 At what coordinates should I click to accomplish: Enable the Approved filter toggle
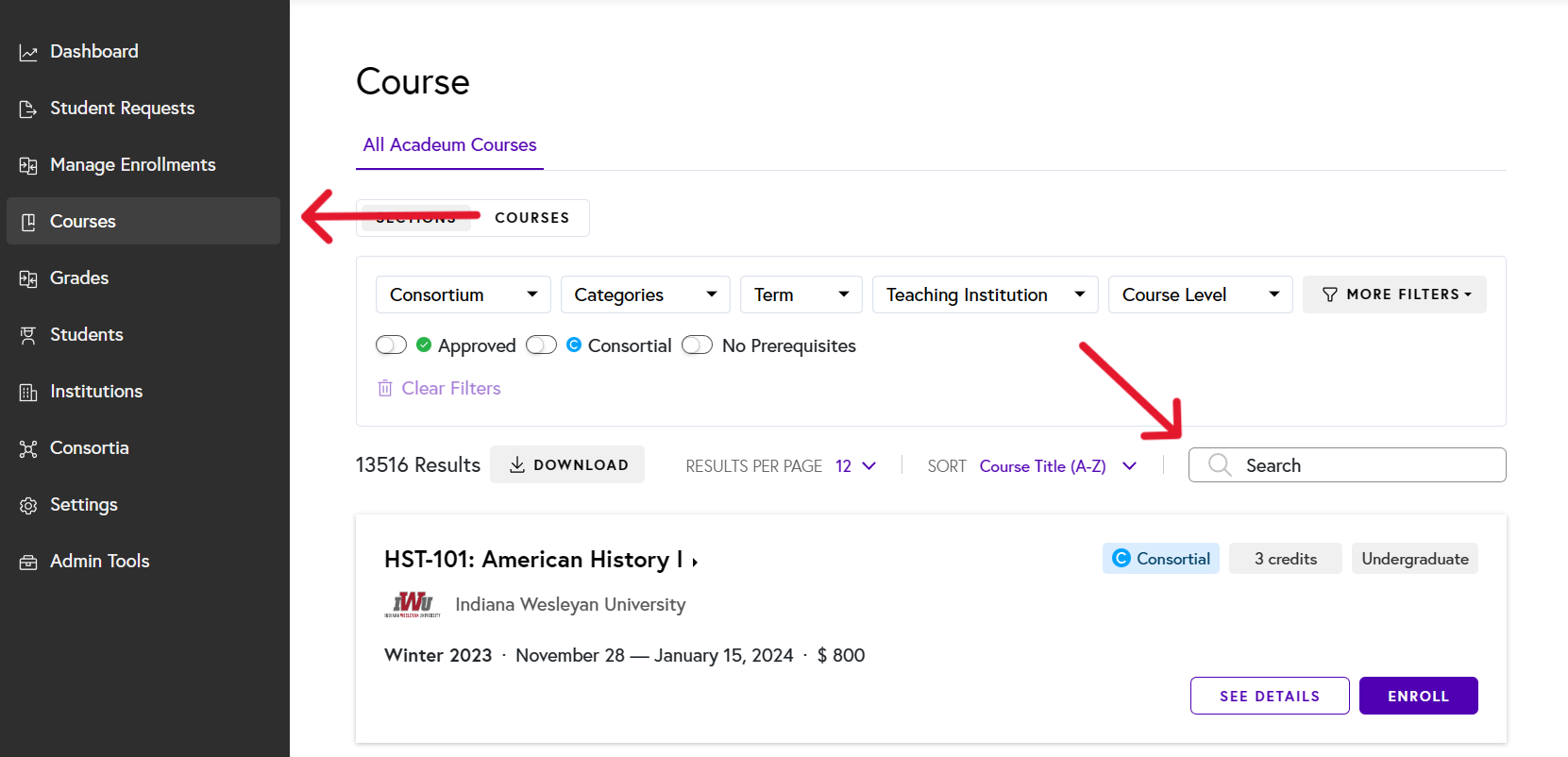click(391, 345)
